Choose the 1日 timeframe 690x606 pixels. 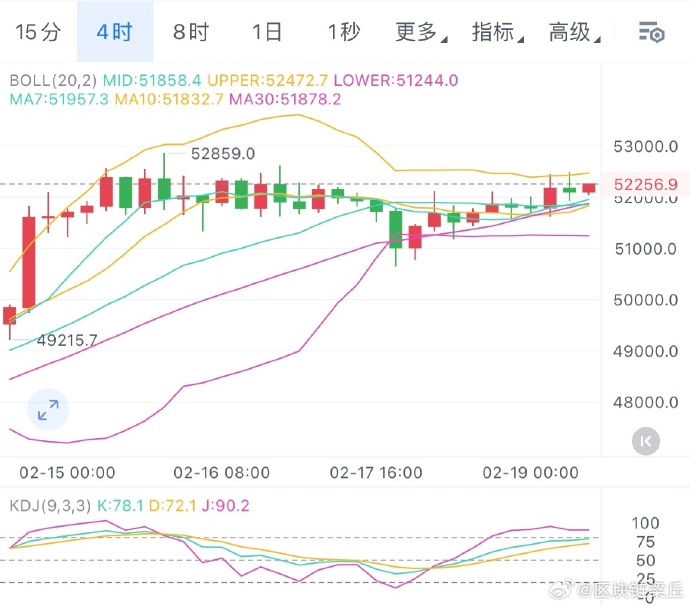coord(267,32)
